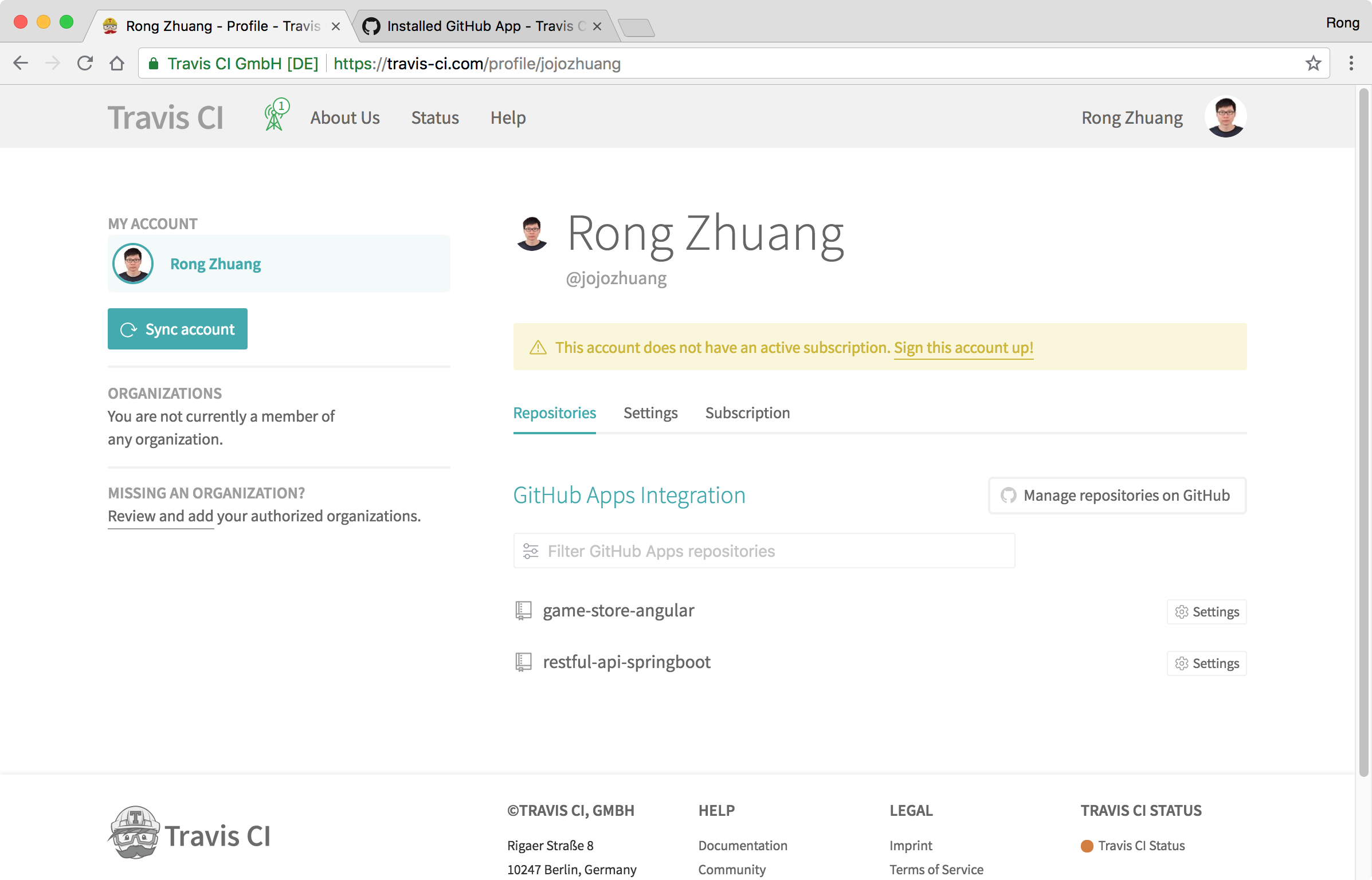This screenshot has height=880, width=1372.
Task: Click the Sync account button
Action: (x=178, y=329)
